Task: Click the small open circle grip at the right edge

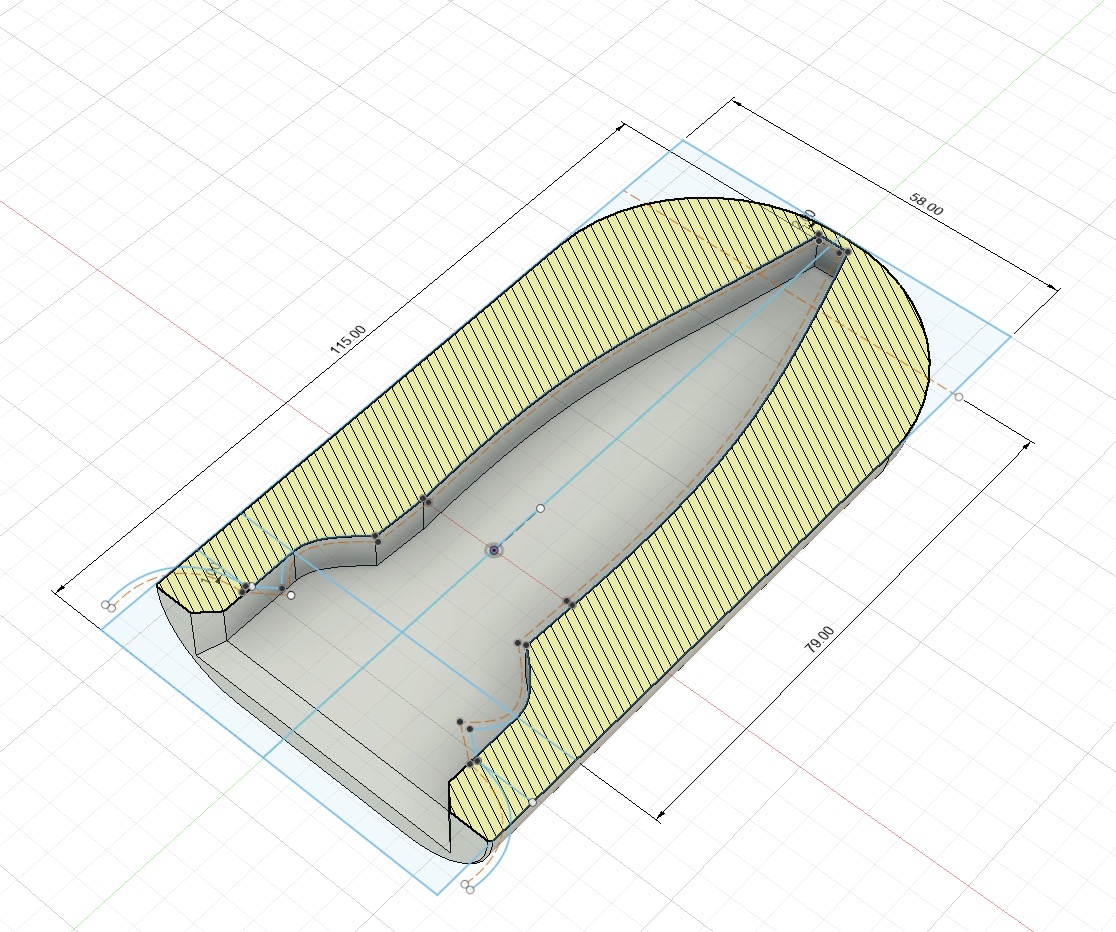Action: pos(958,395)
